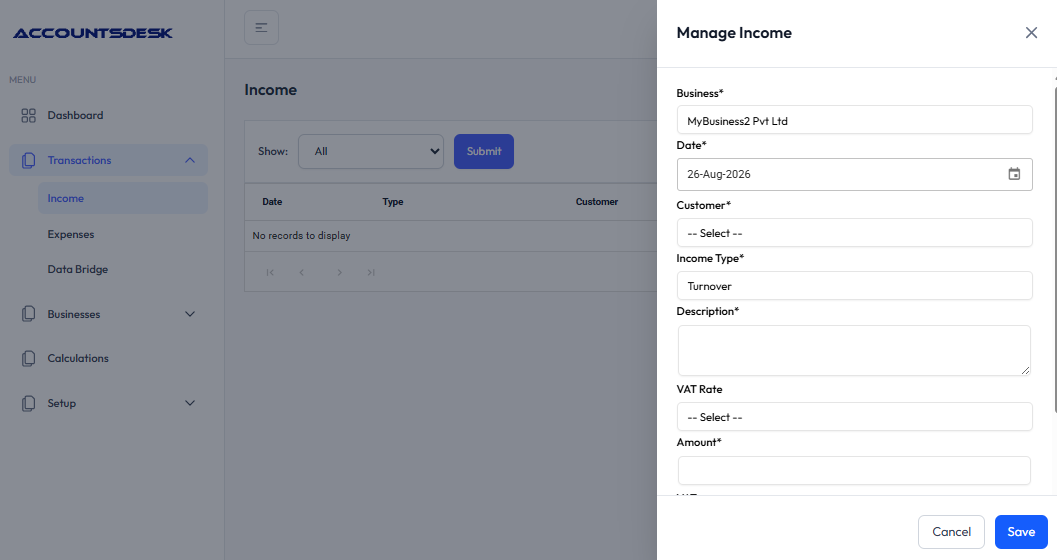Click the AccountsDesk logo
The width and height of the screenshot is (1057, 560).
(x=93, y=33)
